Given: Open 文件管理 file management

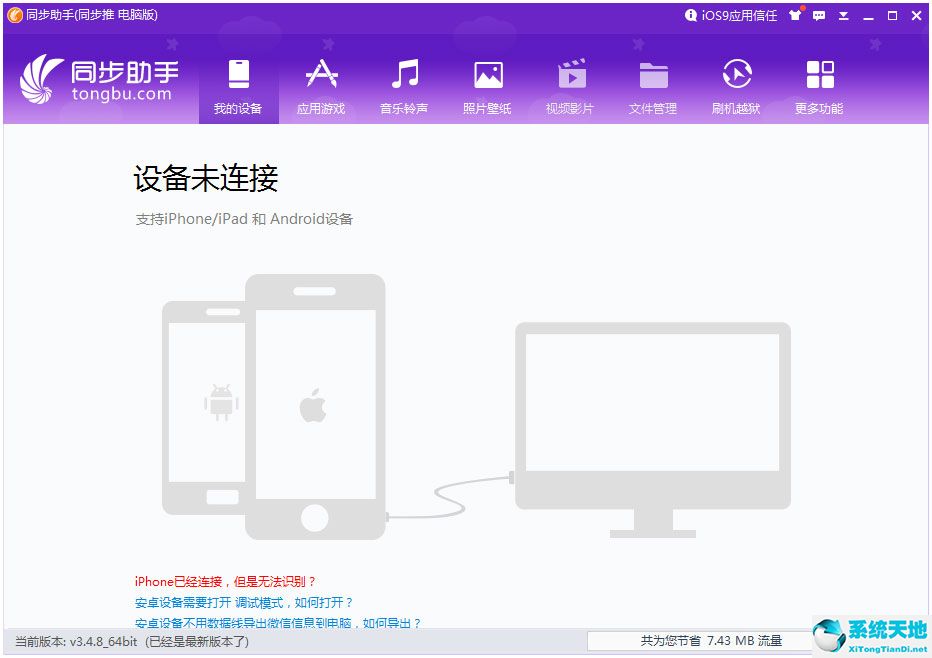Looking at the screenshot, I should pos(653,87).
